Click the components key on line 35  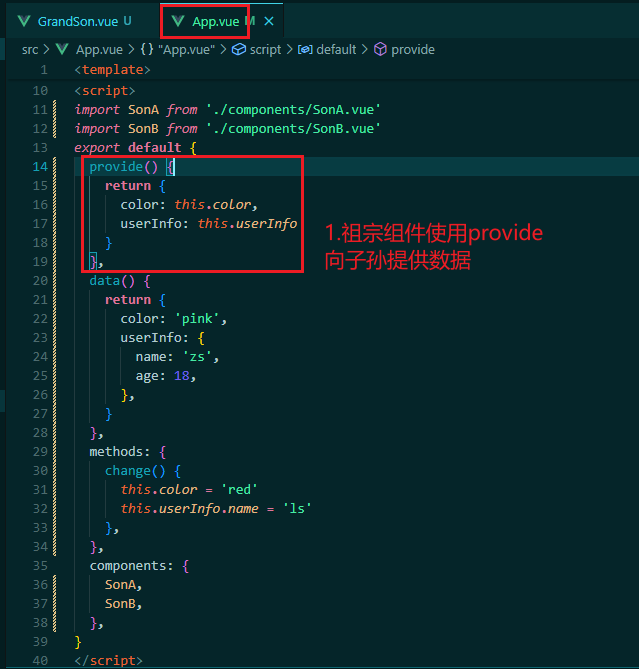(128, 566)
